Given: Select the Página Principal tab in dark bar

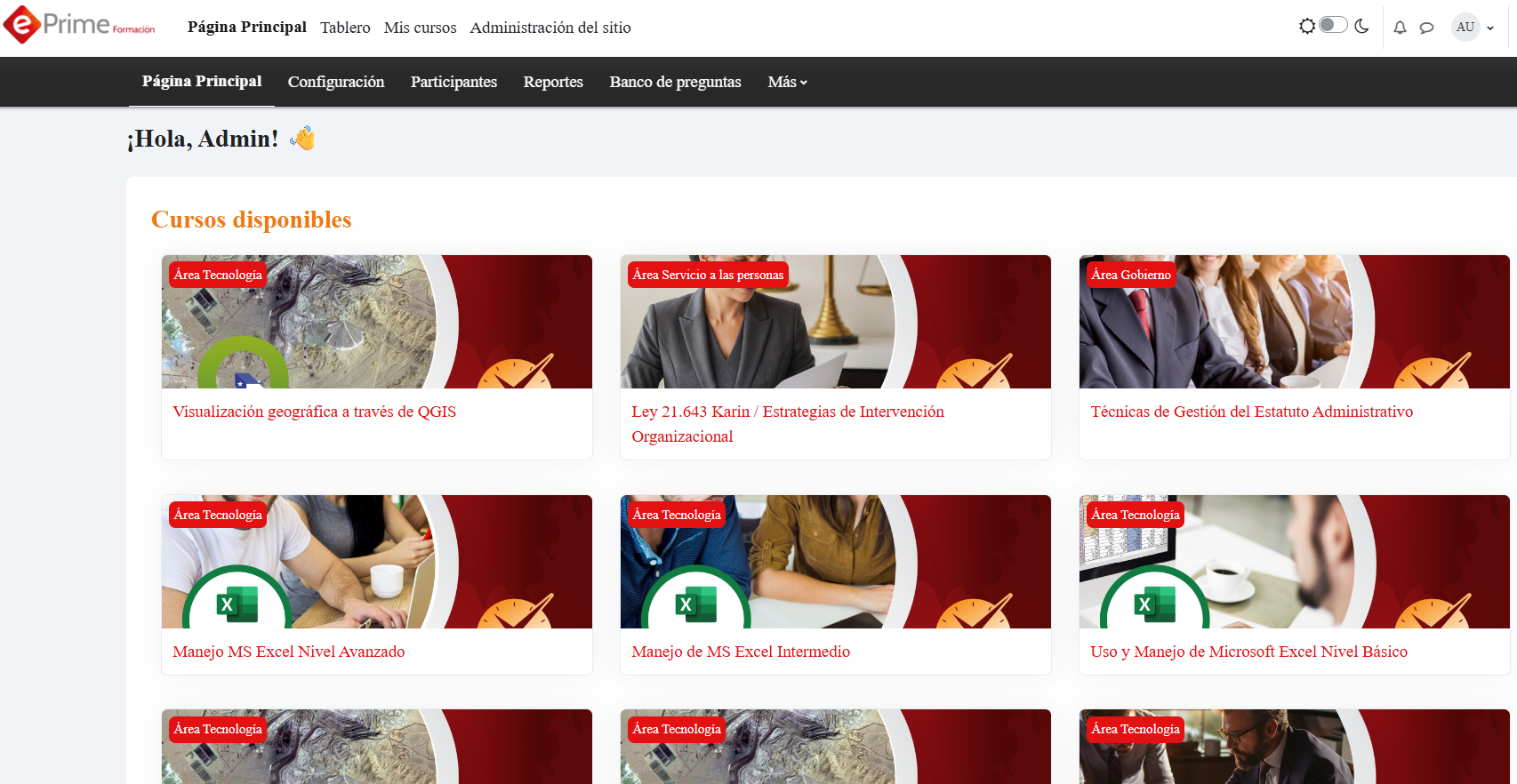Looking at the screenshot, I should tap(202, 82).
